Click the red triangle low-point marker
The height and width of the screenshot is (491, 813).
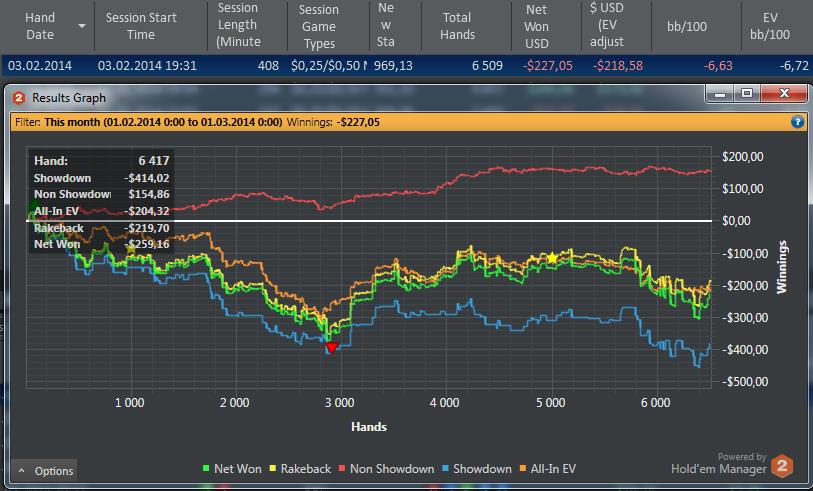pos(331,347)
